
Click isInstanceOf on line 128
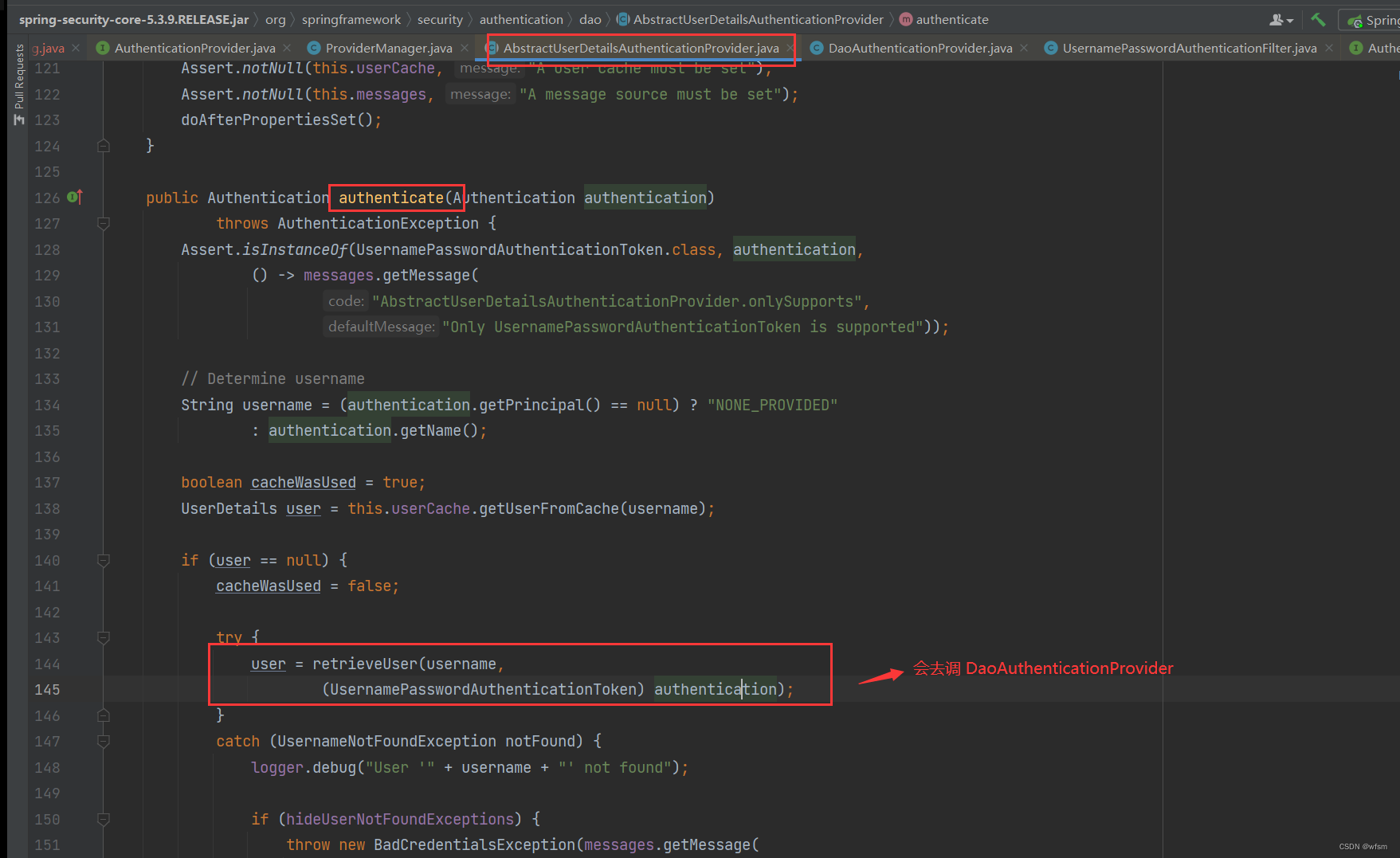pos(295,249)
